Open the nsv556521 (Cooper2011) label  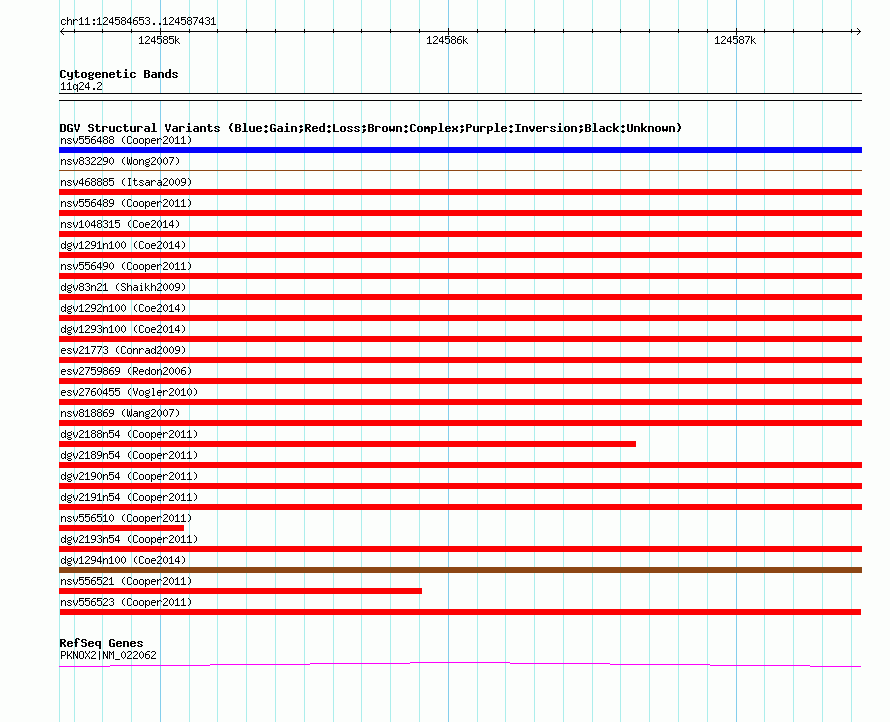coord(126,581)
